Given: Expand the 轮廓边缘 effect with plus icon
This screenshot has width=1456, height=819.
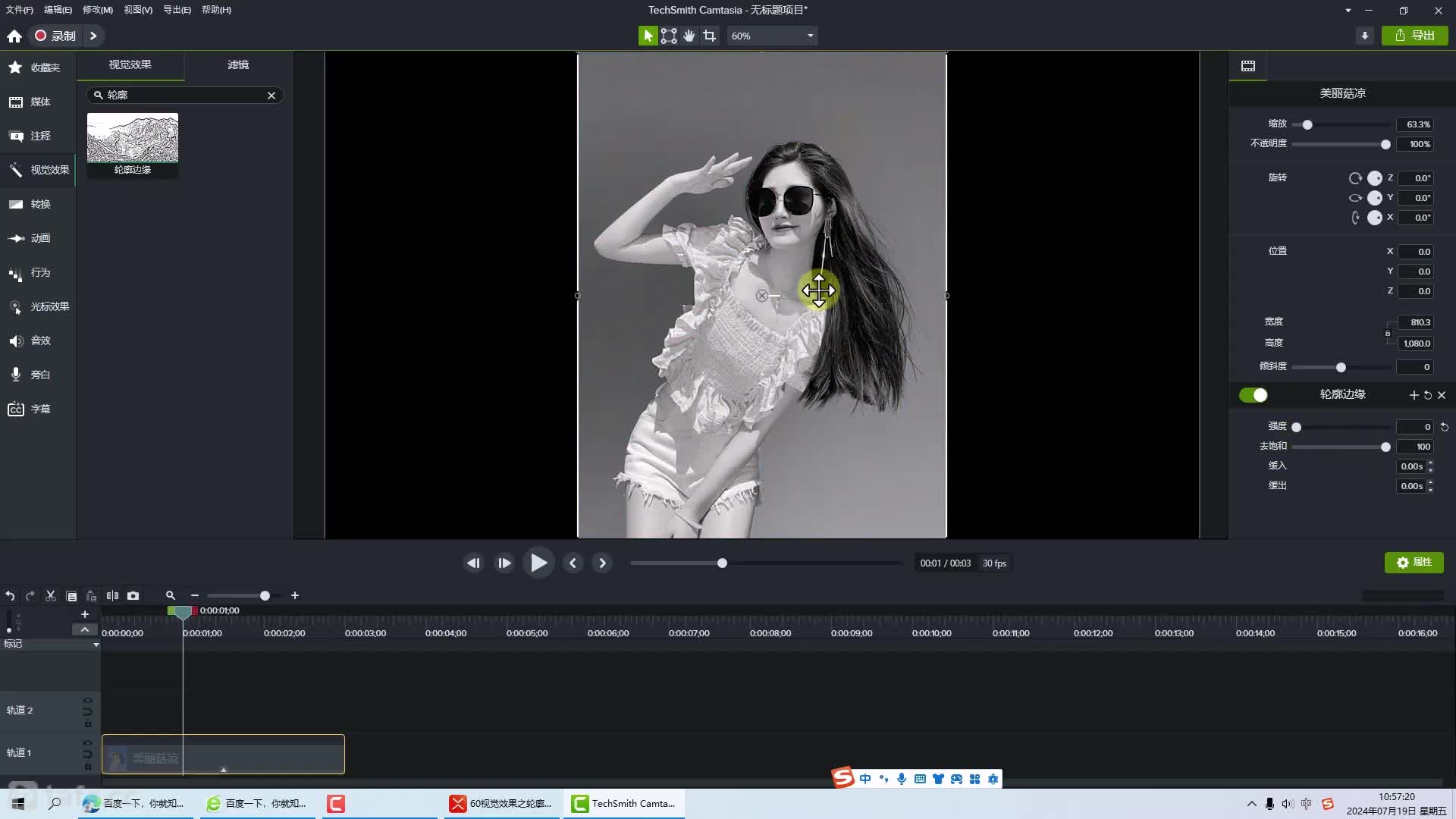Looking at the screenshot, I should click(1414, 395).
